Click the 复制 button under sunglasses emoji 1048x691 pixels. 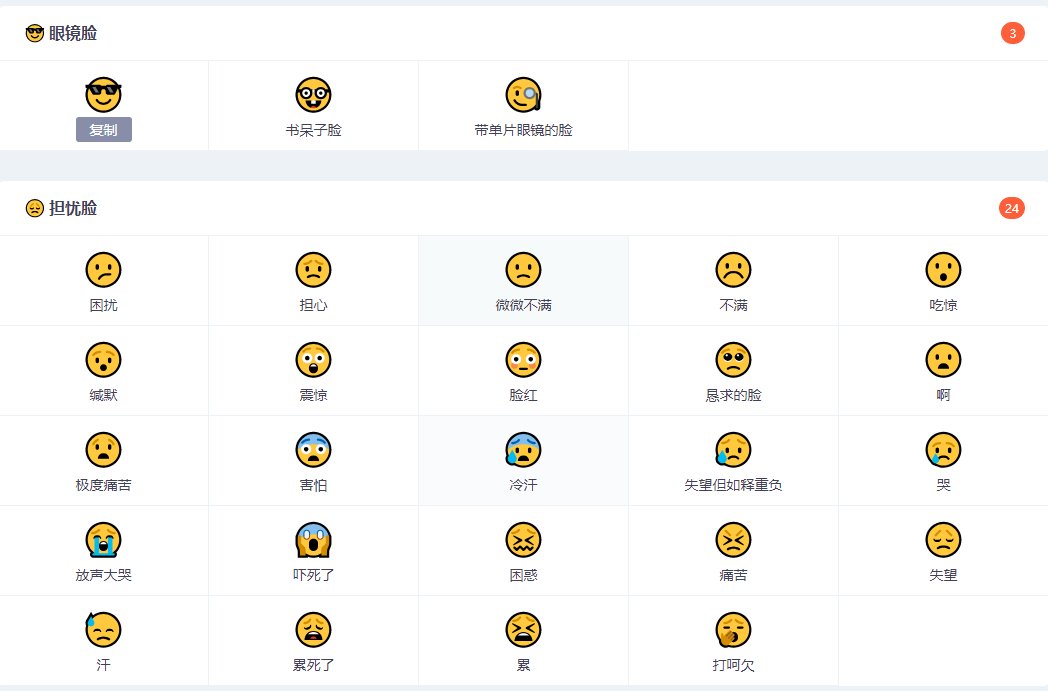pos(104,130)
